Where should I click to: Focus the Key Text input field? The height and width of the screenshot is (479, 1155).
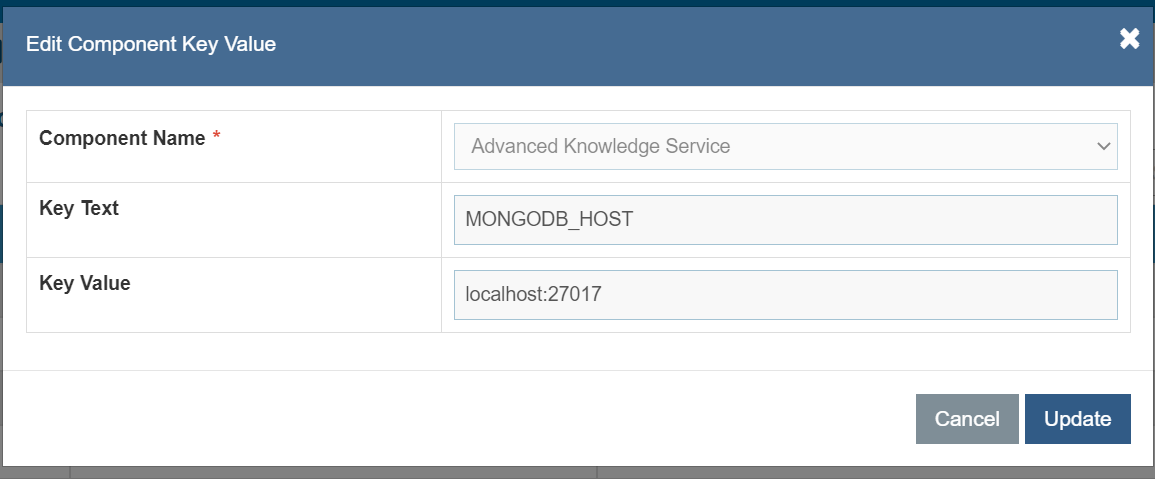click(785, 220)
